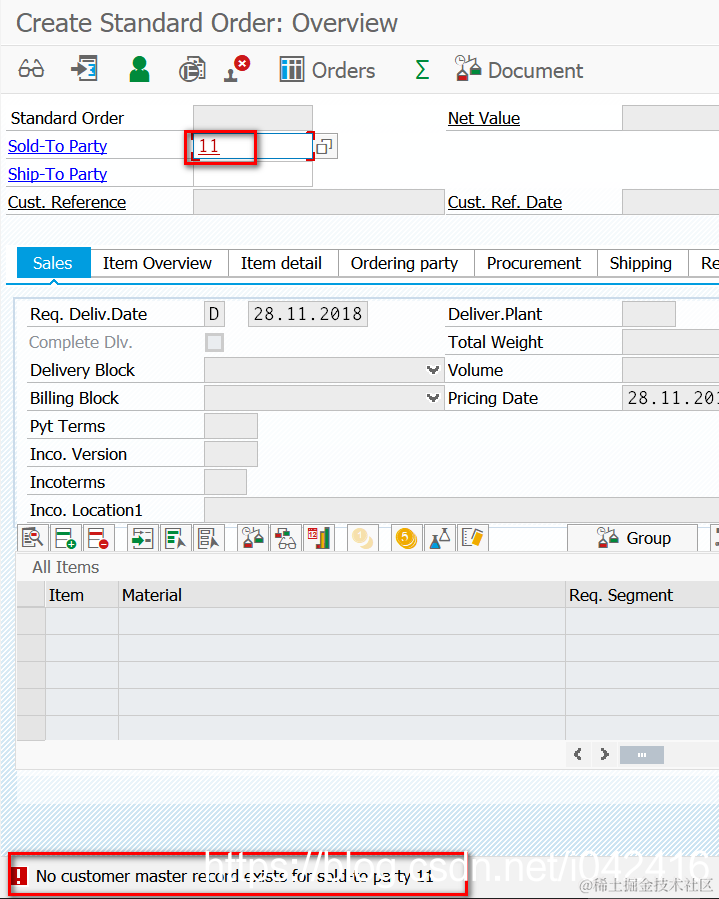The width and height of the screenshot is (719, 899).
Task: Open the green person partner icon
Action: point(139,69)
